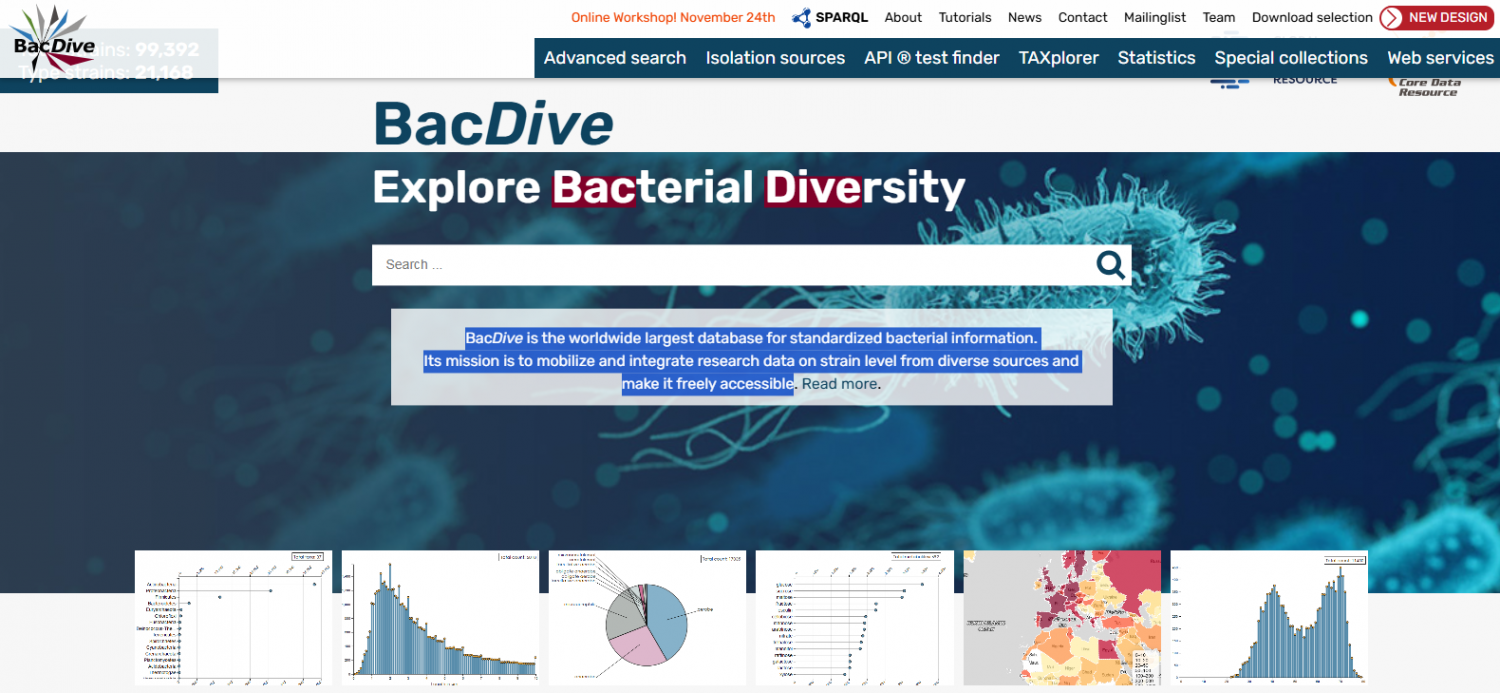Click the New Design arrow icon
Viewport: 1500px width, 693px height.
click(x=1391, y=18)
